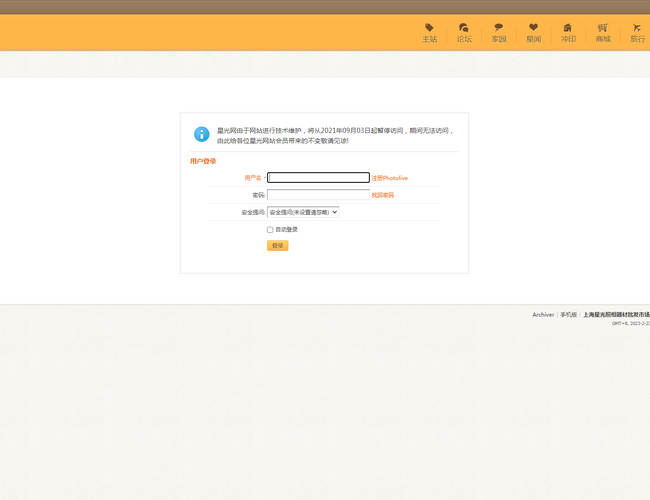650x500 pixels.
Task: Focus the 密码 password field
Action: 318,195
